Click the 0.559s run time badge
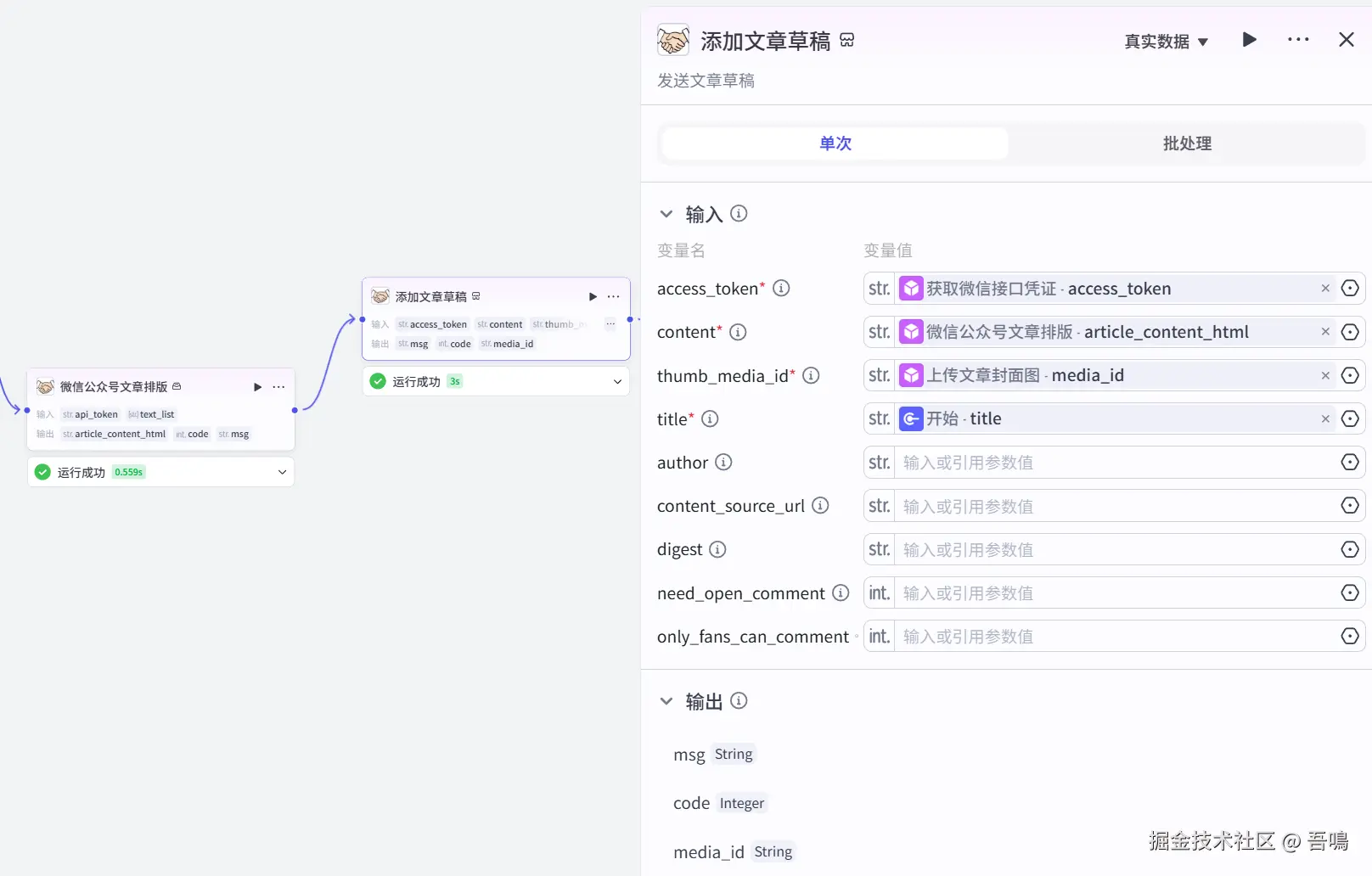Image resolution: width=1372 pixels, height=876 pixels. click(129, 472)
